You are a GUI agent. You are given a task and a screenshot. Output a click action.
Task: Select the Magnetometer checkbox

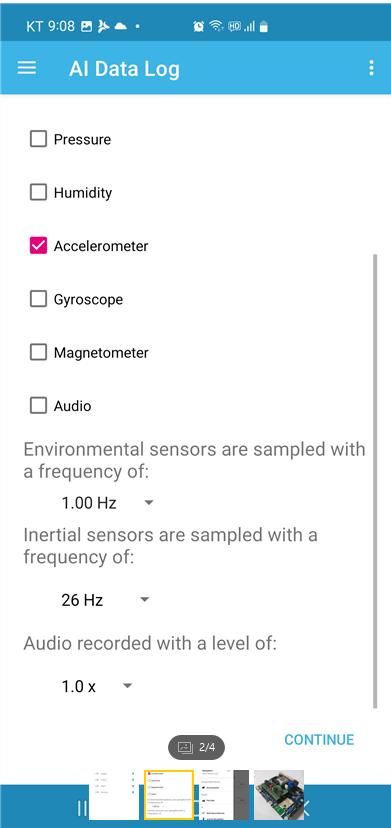pos(38,352)
